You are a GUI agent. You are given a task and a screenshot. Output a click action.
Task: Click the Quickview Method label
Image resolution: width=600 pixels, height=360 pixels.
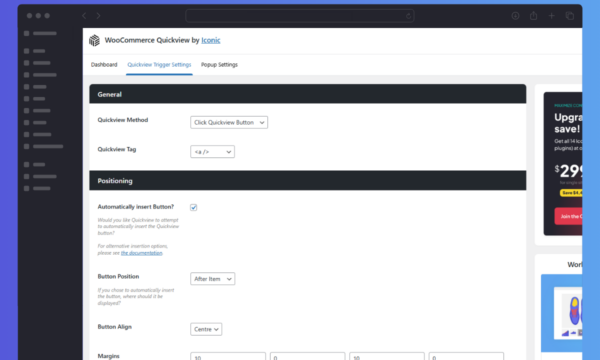tap(122, 120)
